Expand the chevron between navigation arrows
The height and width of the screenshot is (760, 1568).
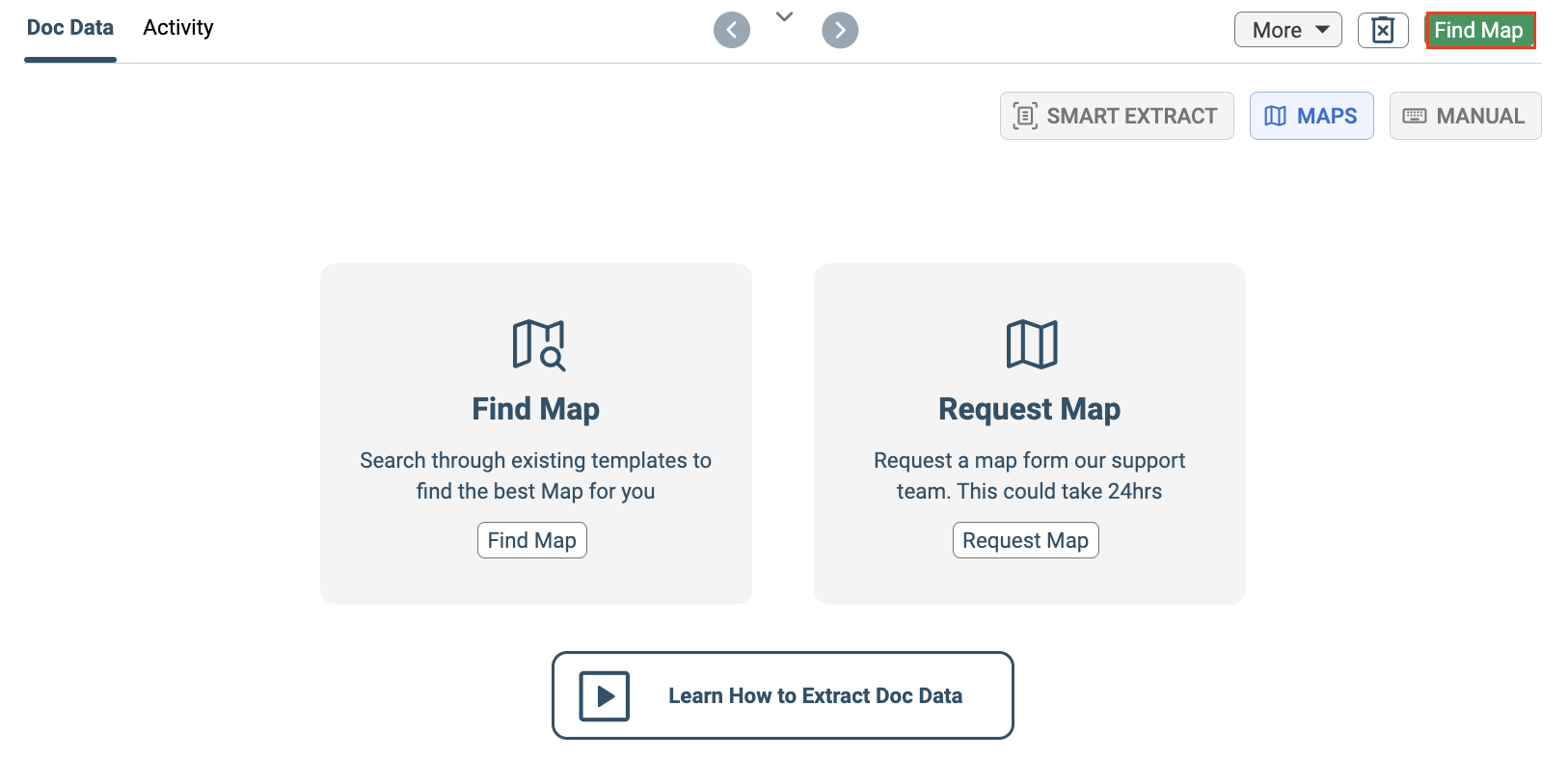(x=785, y=16)
